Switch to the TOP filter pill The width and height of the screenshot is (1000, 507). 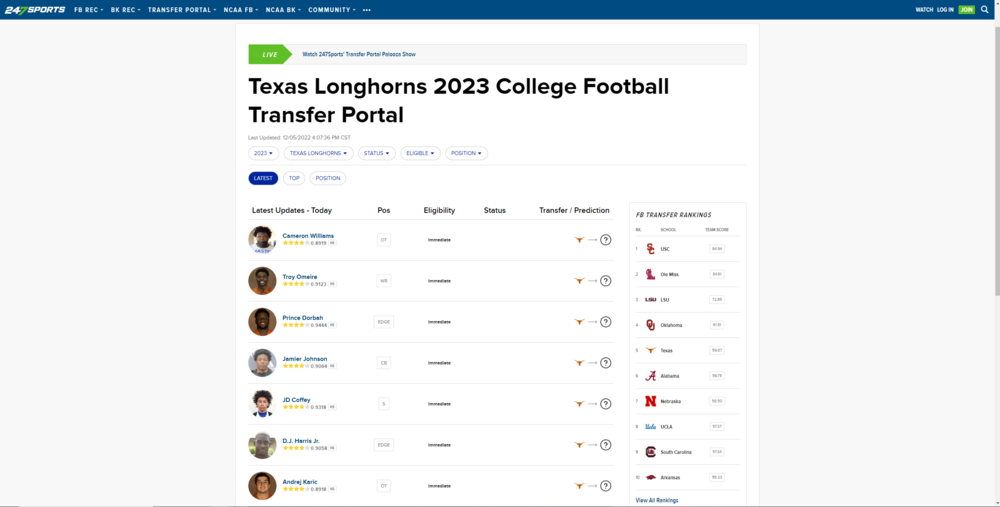point(294,178)
